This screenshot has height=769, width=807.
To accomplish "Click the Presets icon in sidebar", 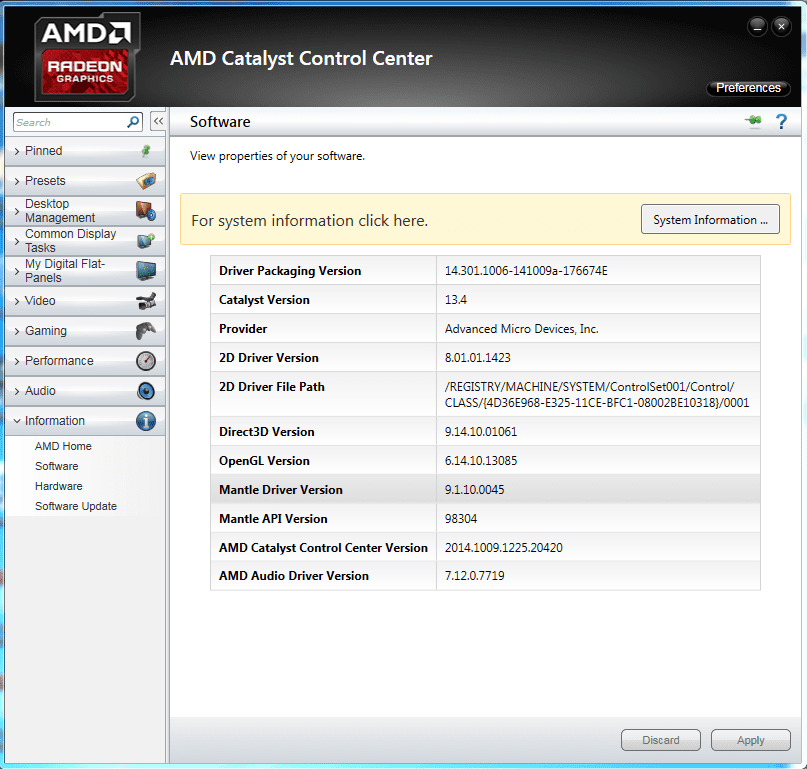I will pos(146,181).
